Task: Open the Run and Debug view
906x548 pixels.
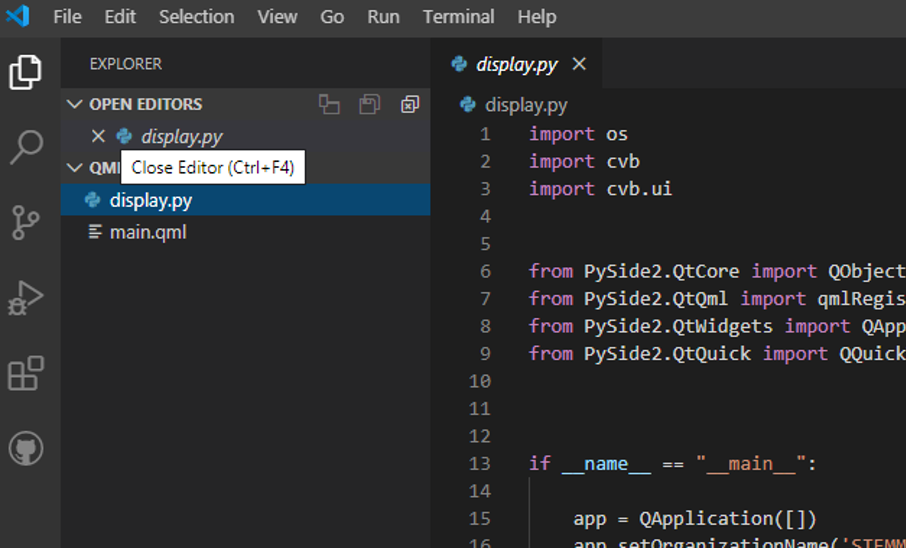Action: (26, 298)
